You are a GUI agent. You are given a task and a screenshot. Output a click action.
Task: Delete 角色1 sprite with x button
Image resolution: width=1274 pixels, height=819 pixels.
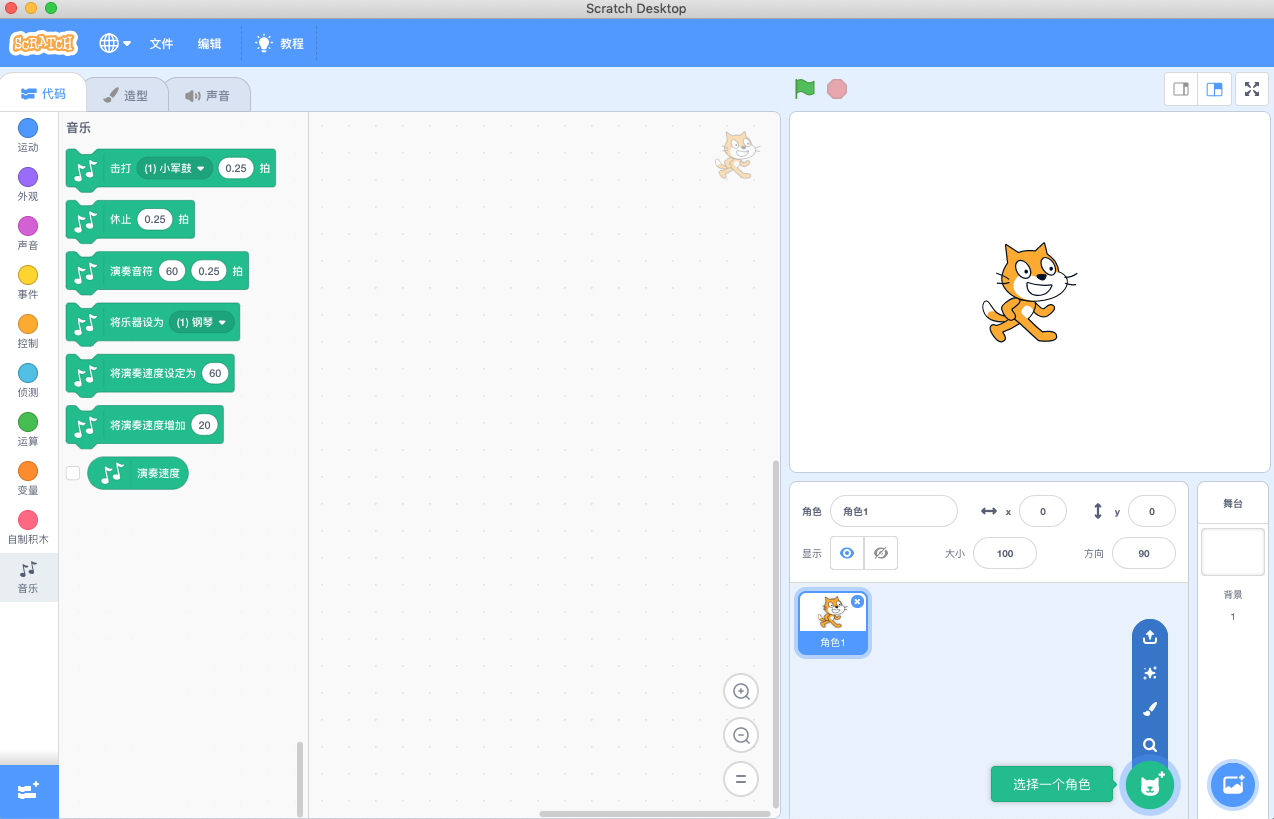[x=857, y=601]
